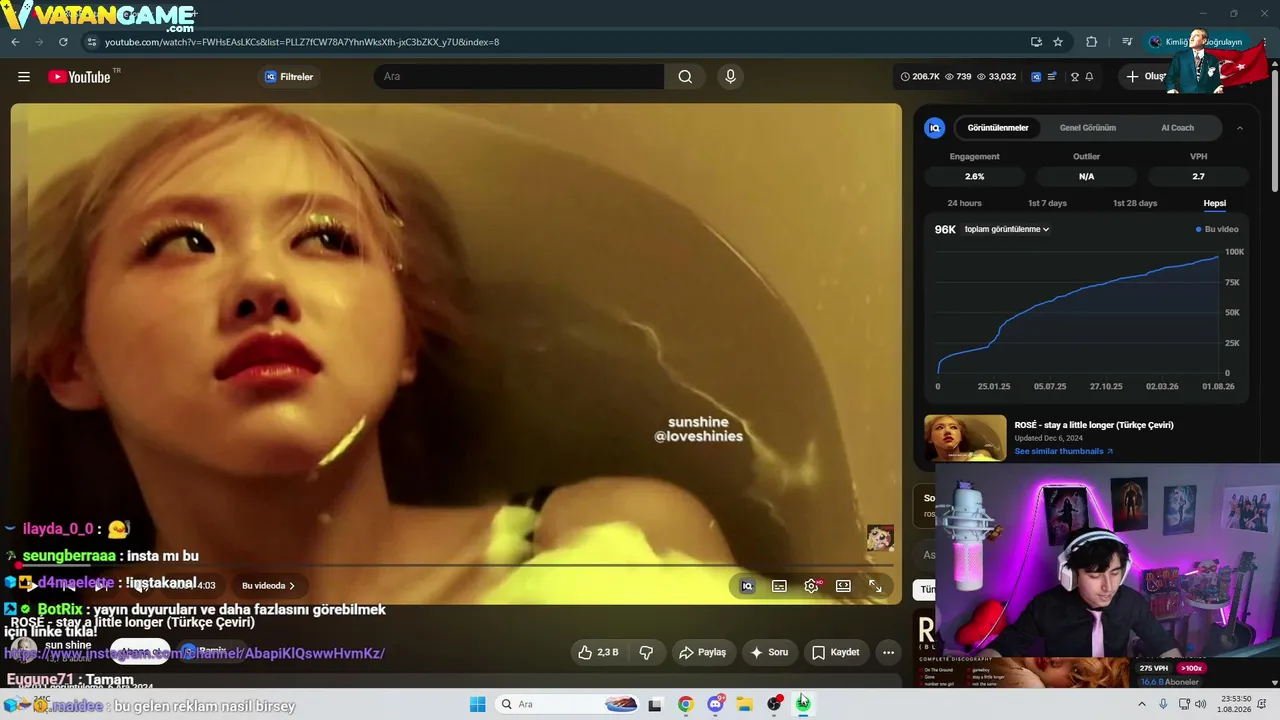Show hidden system tray icons chevron
The width and height of the screenshot is (1280, 720).
(1142, 704)
